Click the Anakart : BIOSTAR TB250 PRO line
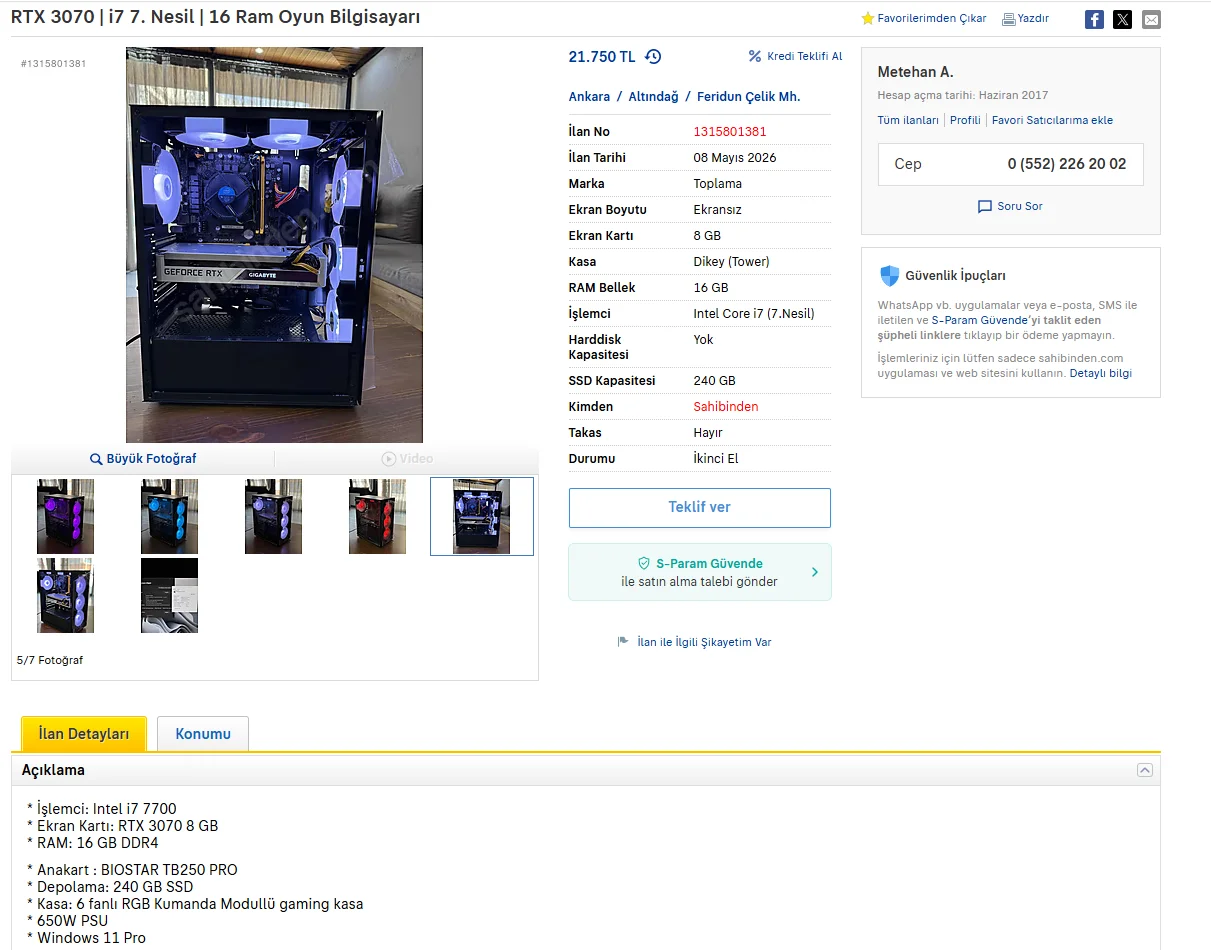This screenshot has height=950, width=1211. point(133,870)
